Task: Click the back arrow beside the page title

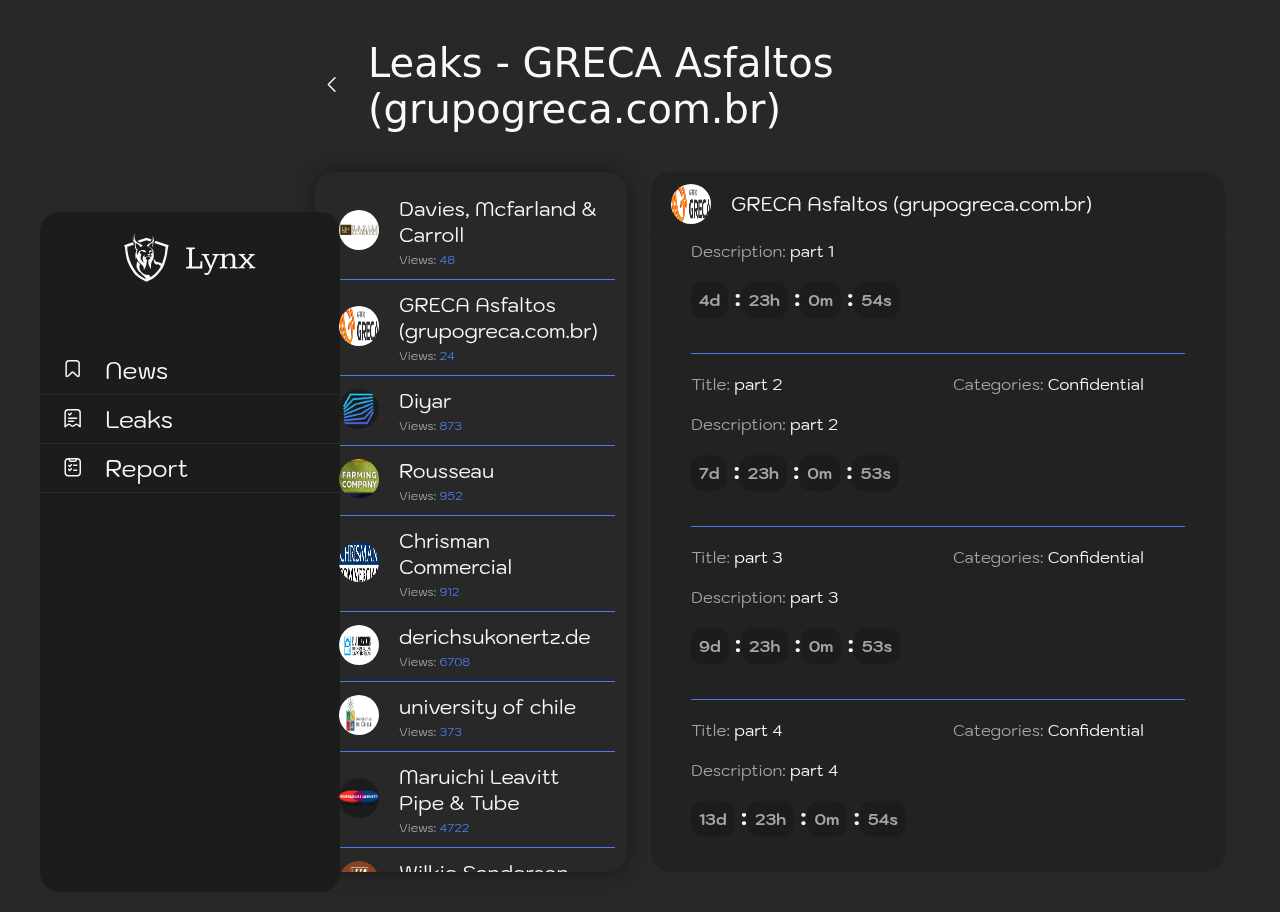Action: (332, 85)
